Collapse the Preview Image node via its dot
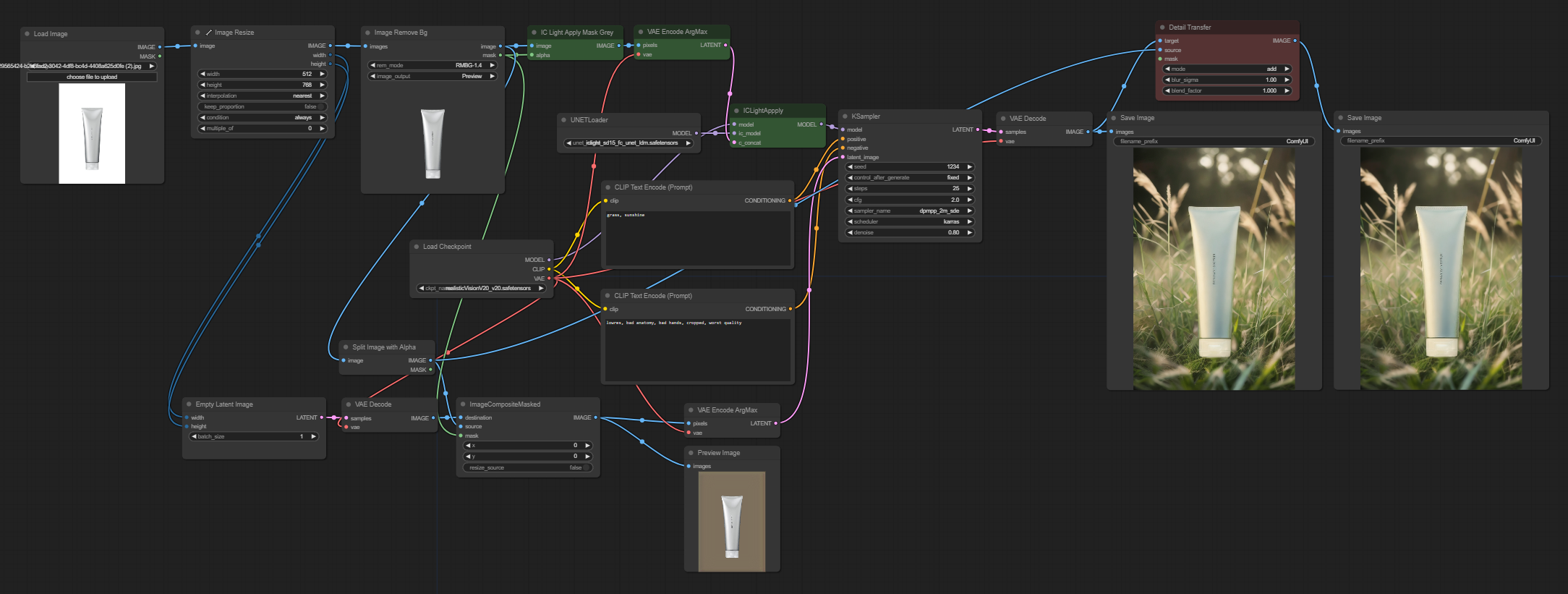 [x=691, y=453]
